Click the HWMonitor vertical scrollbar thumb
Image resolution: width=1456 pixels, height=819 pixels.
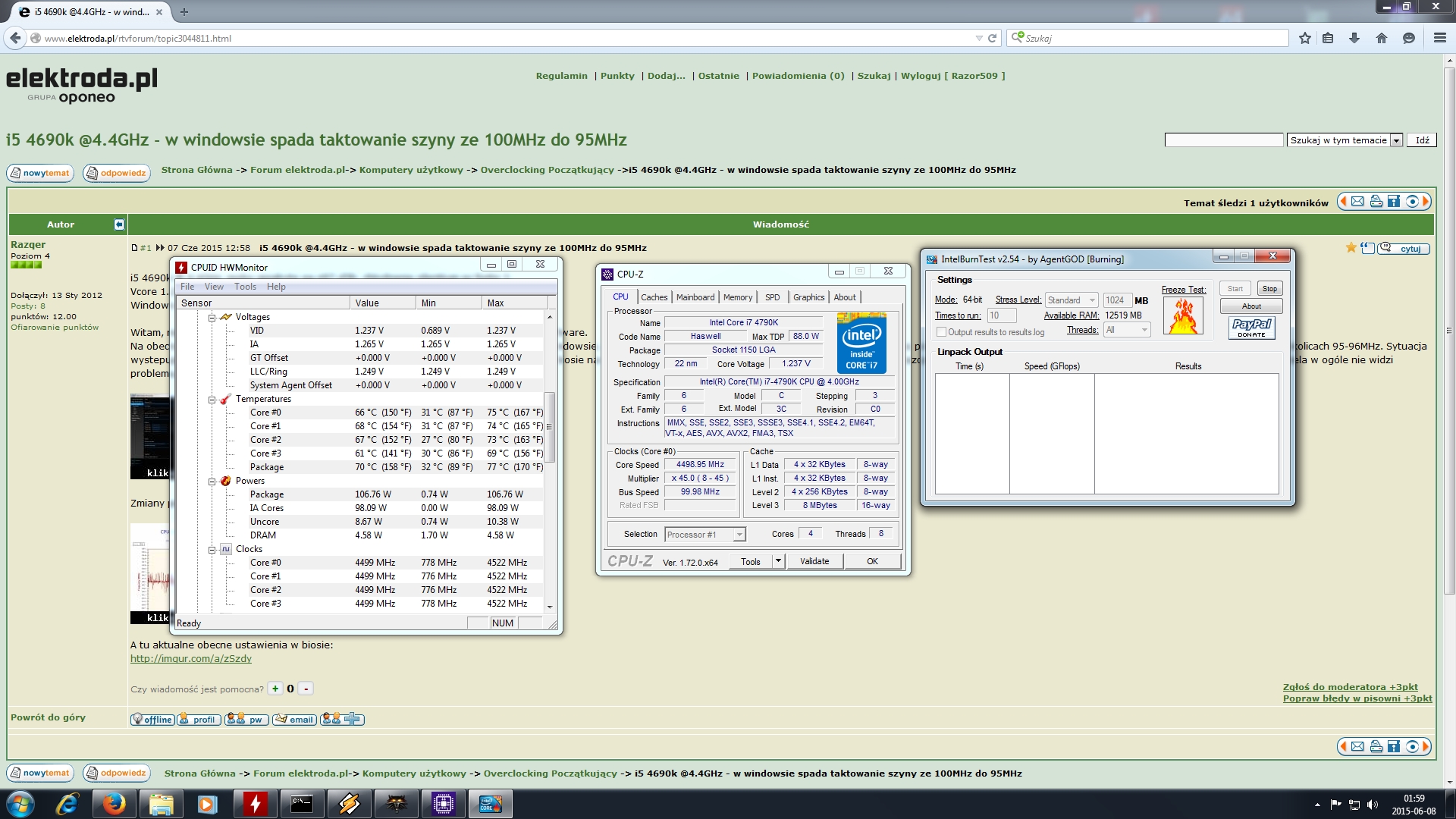pyautogui.click(x=550, y=426)
